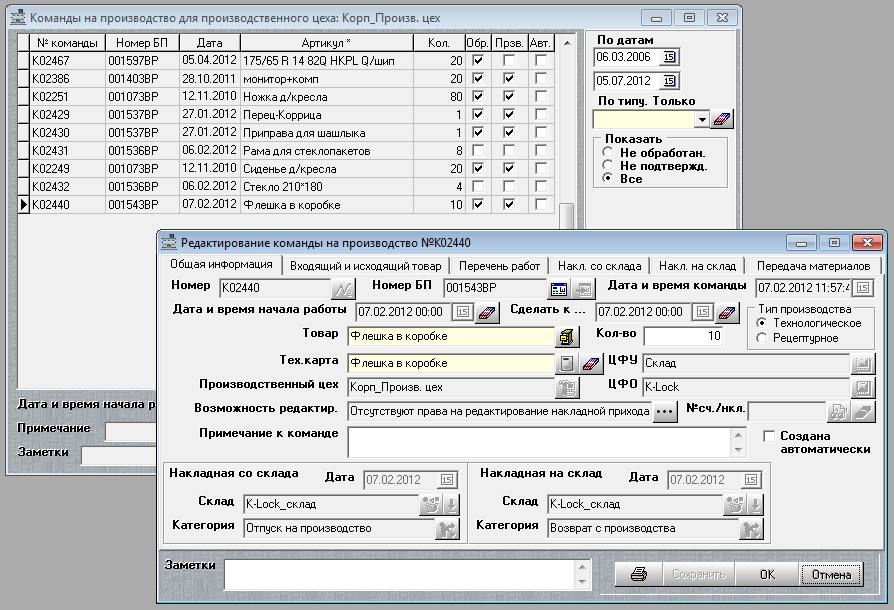The height and width of the screenshot is (610, 894).
Task: Select the Технологическое production type
Action: coord(762,323)
